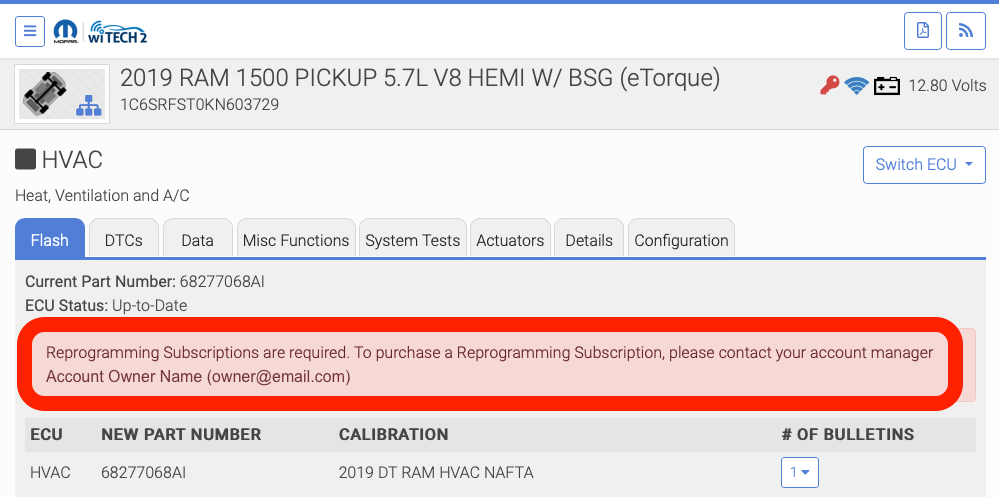Screen dimensions: 999x497
Task: Open the Configuration tab
Action: (681, 240)
